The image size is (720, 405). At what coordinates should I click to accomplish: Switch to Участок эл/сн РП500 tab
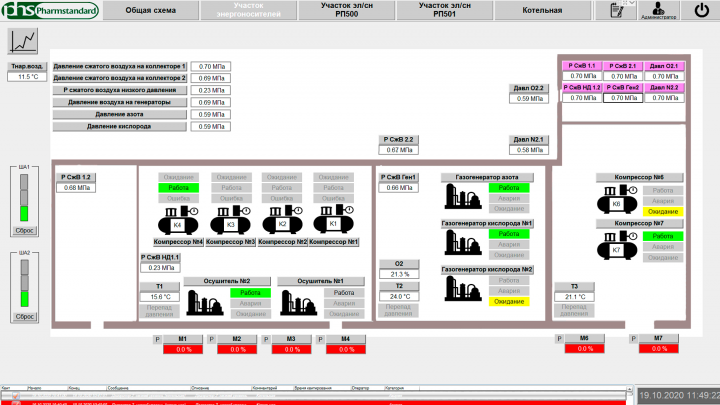[347, 10]
